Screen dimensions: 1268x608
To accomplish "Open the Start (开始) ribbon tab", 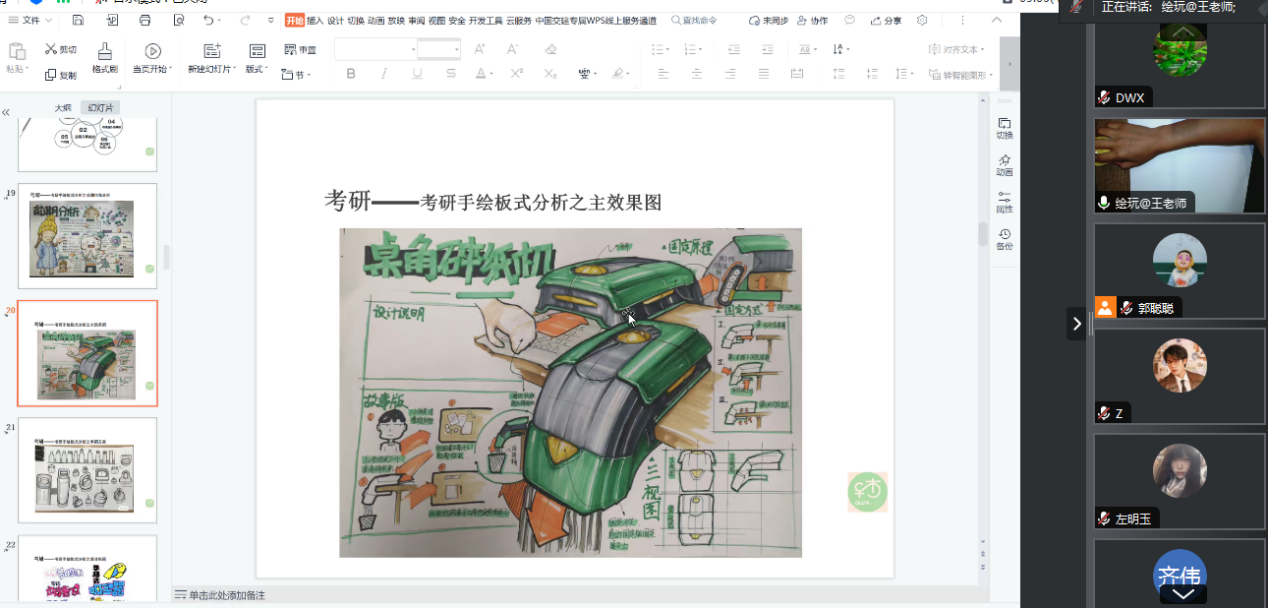I will (x=294, y=20).
